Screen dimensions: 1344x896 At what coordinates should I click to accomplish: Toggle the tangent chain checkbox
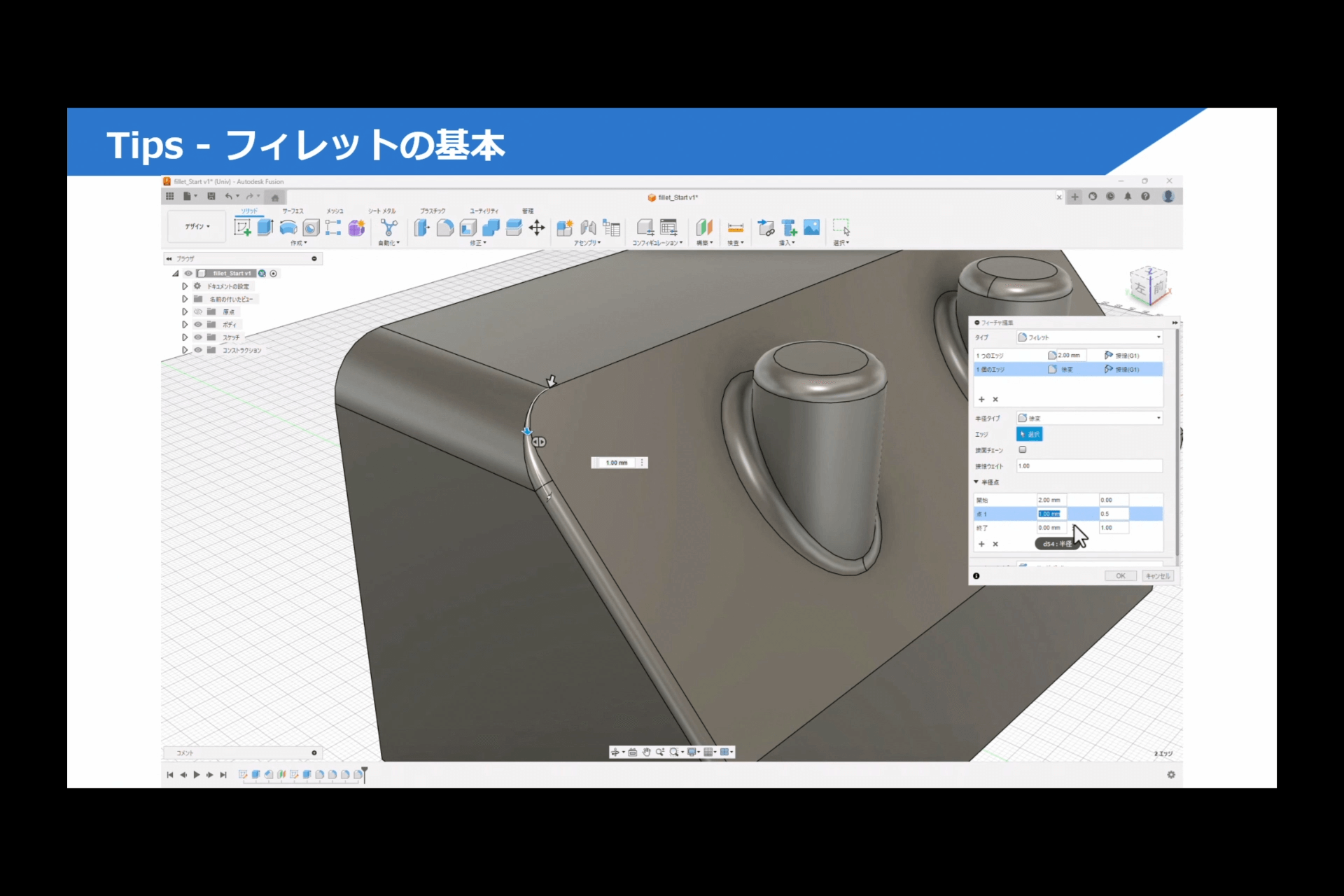point(1023,449)
